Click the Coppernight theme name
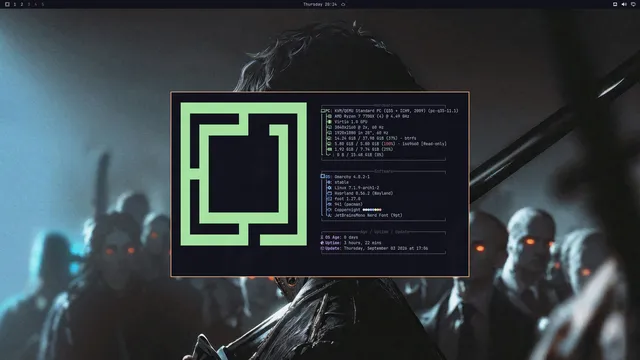Image resolution: width=640 pixels, height=360 pixels. click(x=347, y=210)
